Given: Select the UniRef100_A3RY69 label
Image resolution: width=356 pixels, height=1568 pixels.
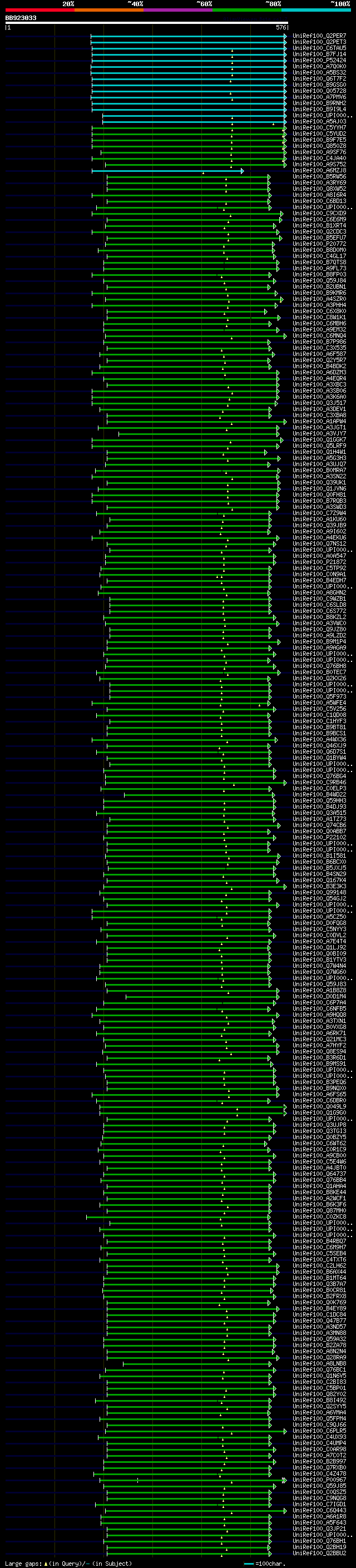Looking at the screenshot, I should pyautogui.click(x=319, y=182).
